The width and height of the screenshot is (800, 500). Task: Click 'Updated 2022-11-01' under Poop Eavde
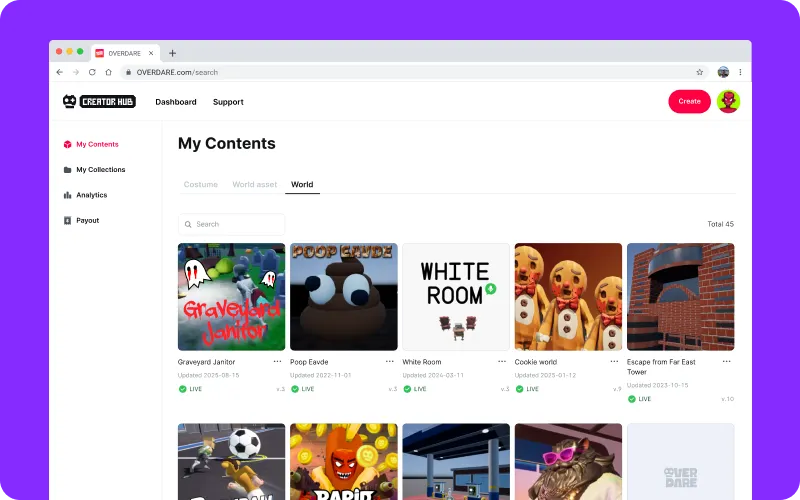pos(320,375)
